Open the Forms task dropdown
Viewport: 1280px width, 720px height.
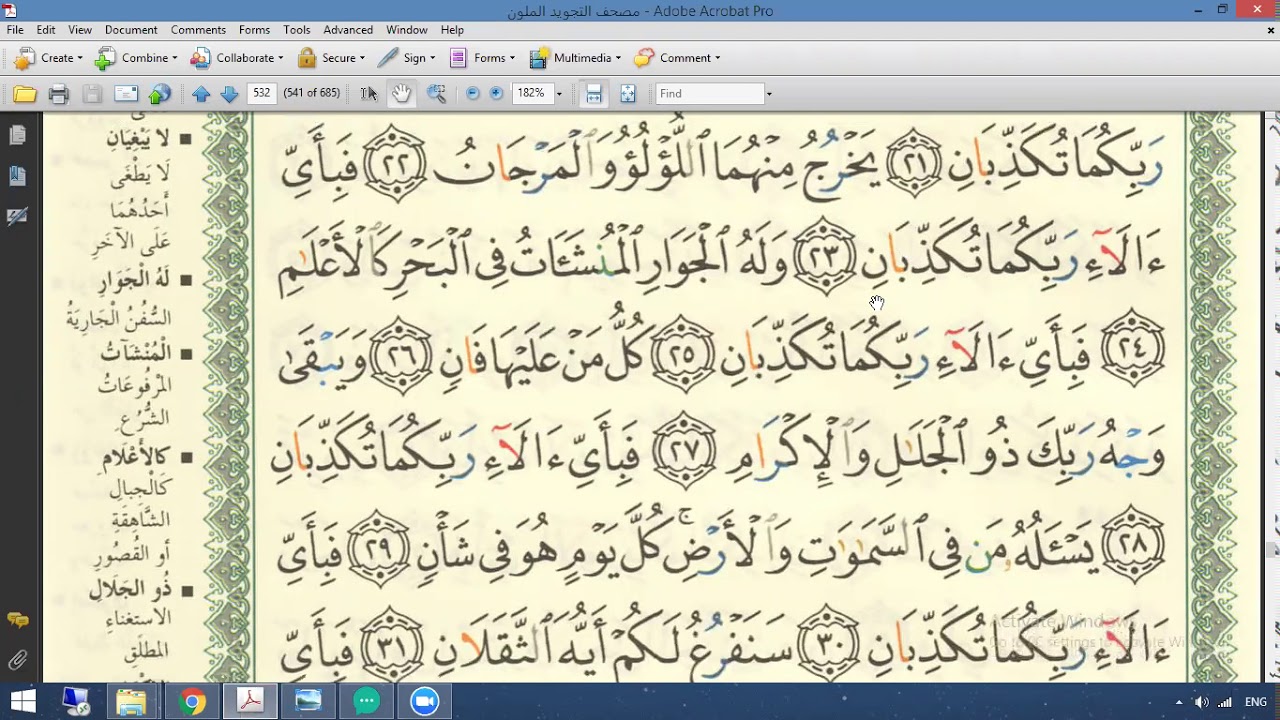click(482, 58)
